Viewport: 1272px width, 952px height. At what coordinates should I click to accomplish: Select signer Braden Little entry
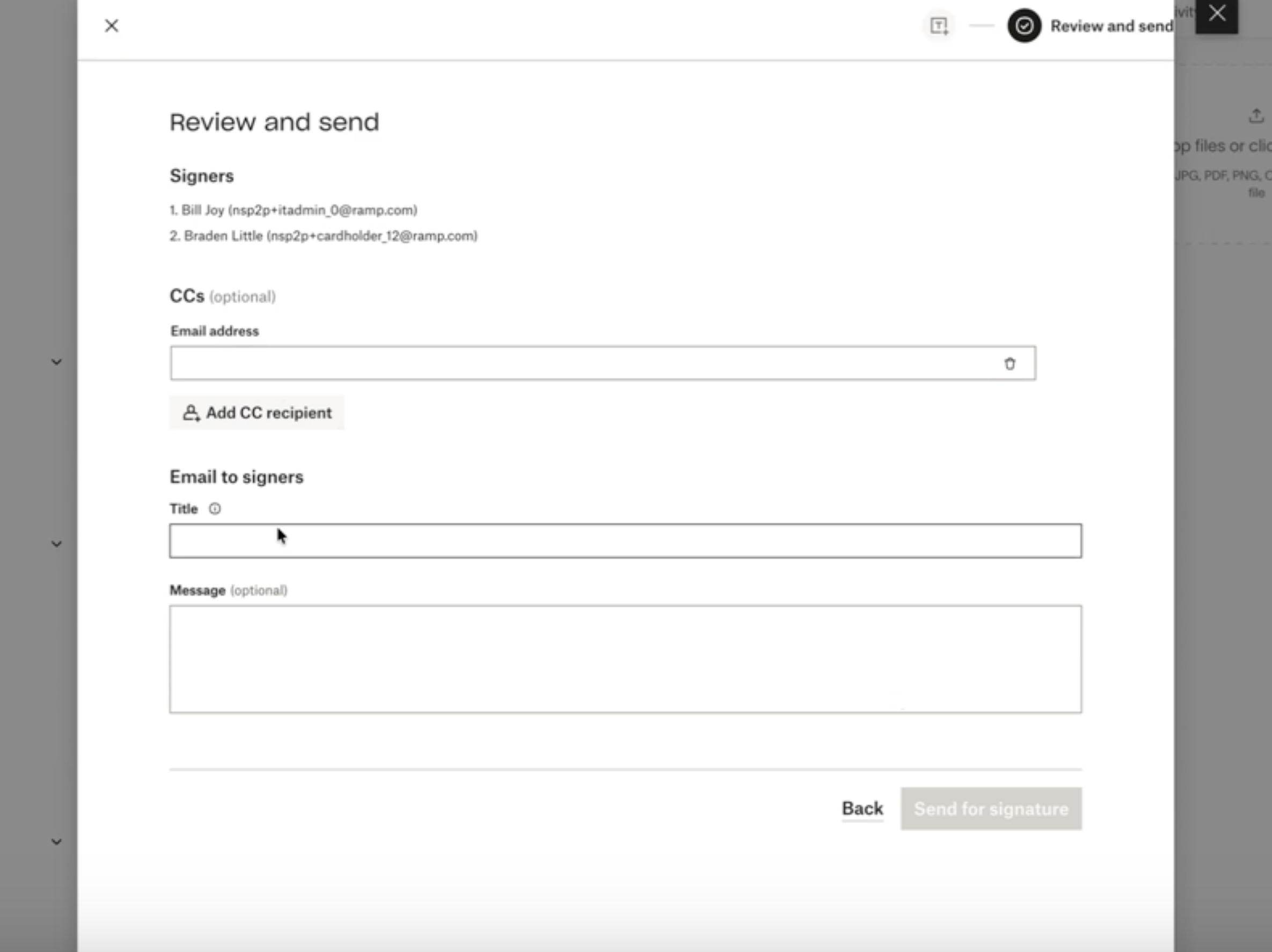(x=323, y=236)
